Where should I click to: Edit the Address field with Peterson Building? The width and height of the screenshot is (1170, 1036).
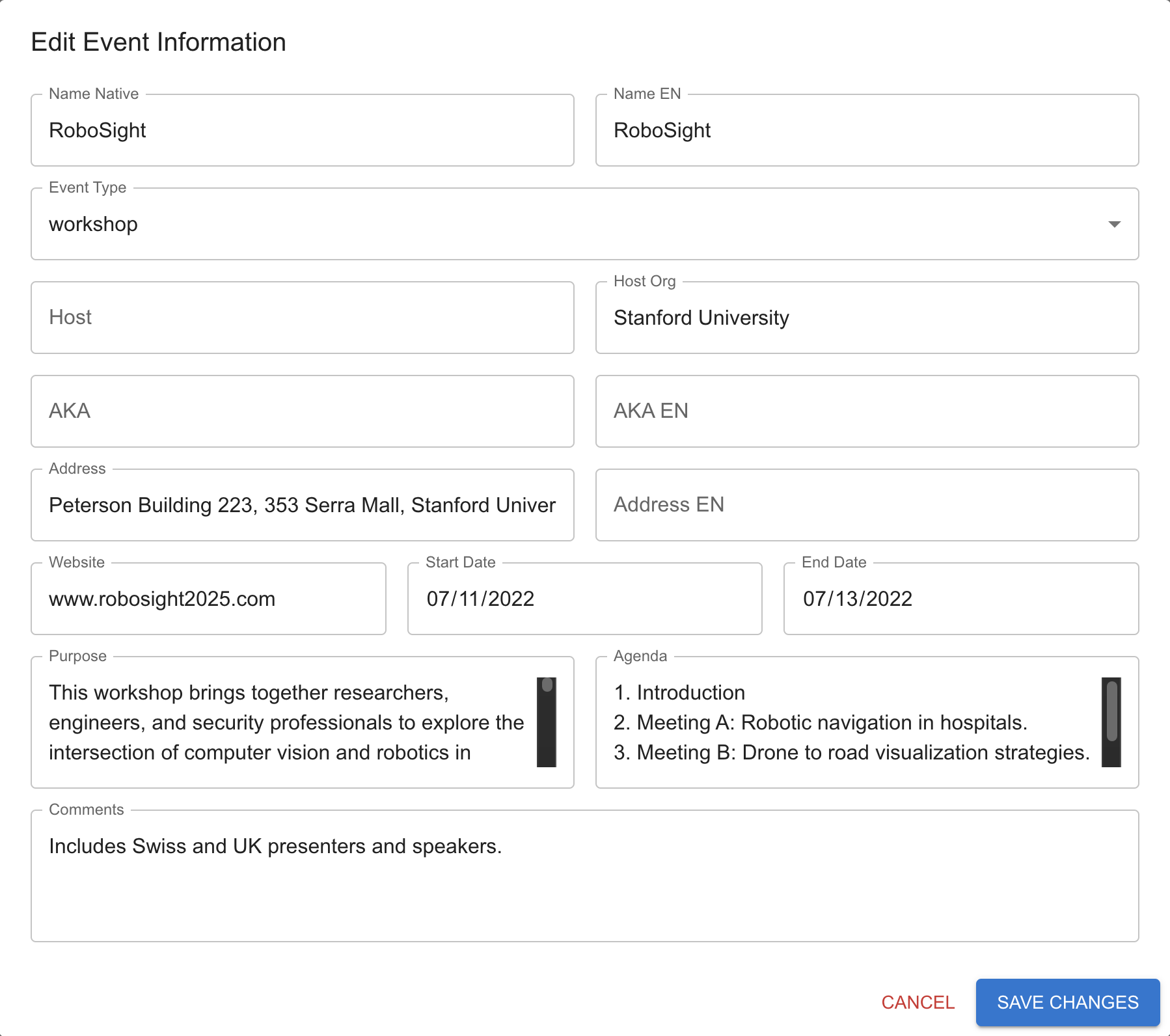pyautogui.click(x=302, y=505)
